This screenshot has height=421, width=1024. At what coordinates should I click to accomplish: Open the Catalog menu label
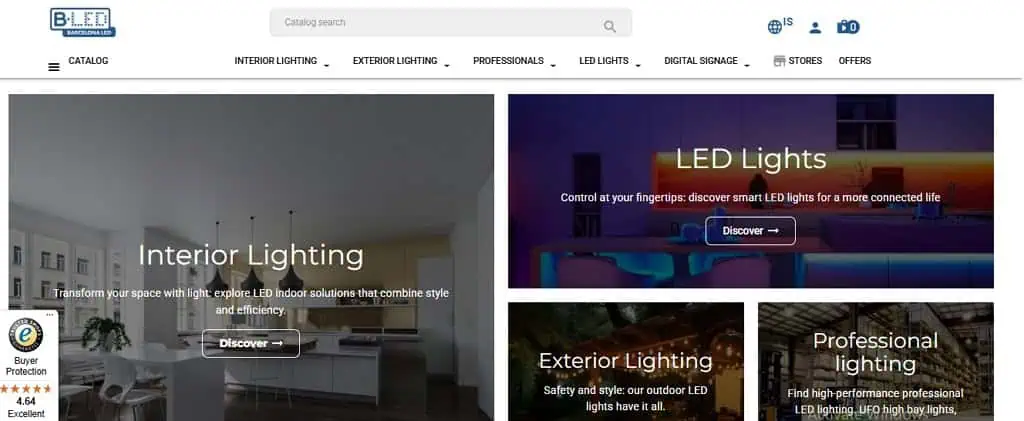pos(88,61)
